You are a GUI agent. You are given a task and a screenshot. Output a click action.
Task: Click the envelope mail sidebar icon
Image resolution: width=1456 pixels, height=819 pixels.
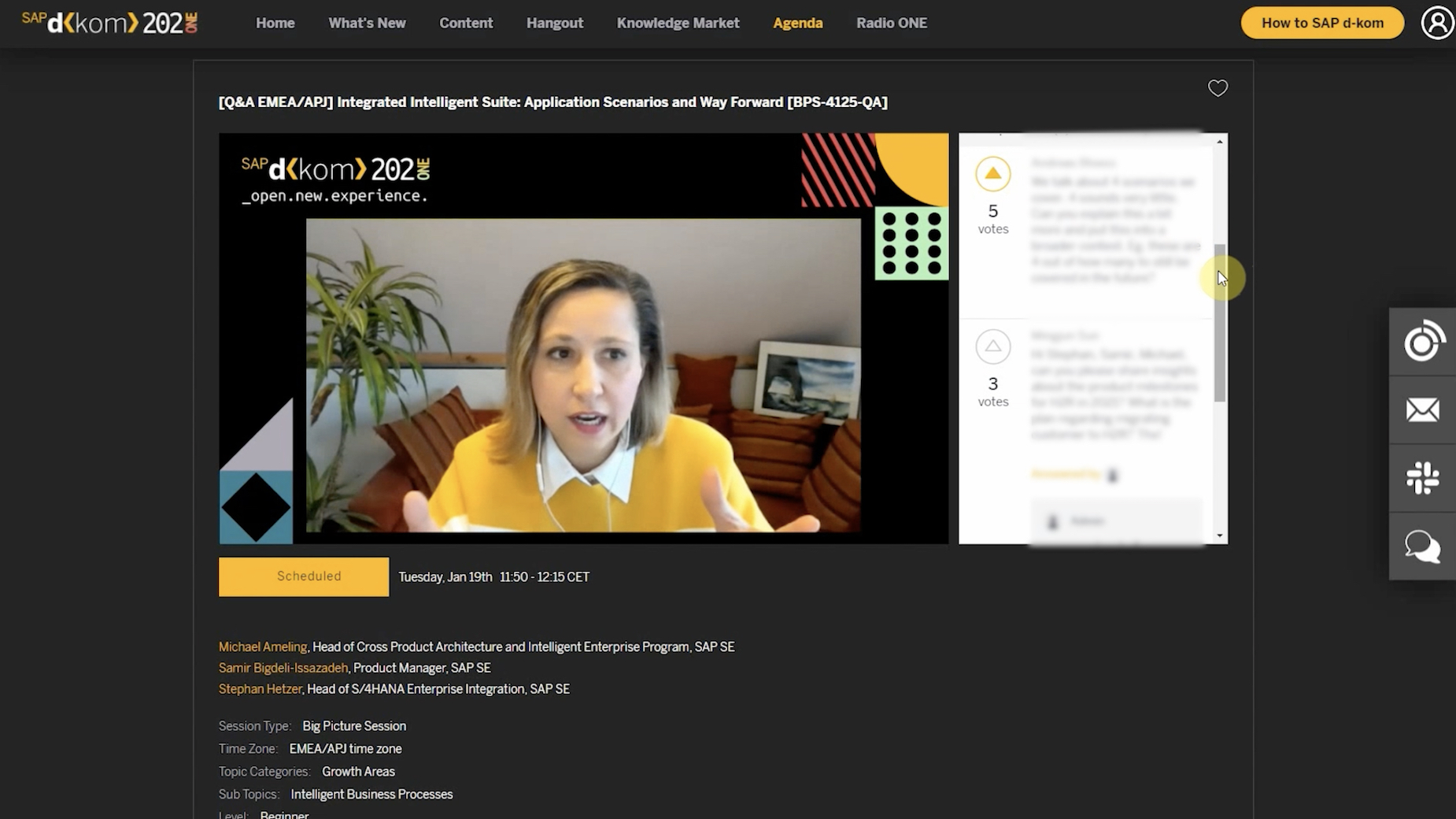tap(1422, 410)
